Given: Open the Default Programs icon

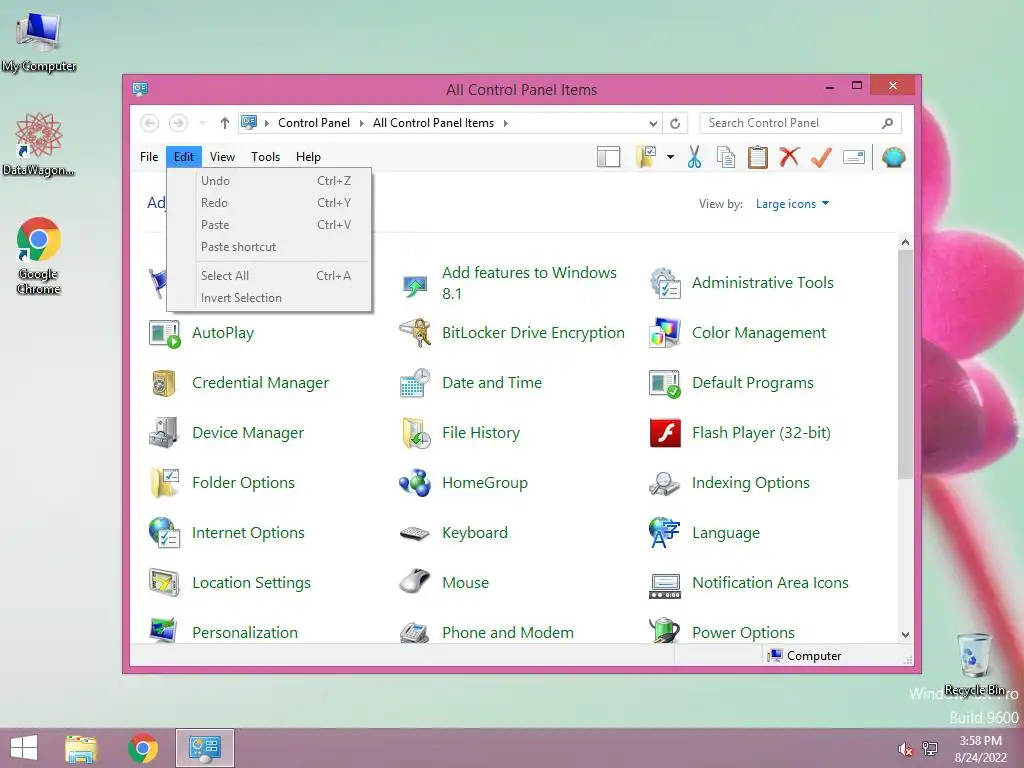Looking at the screenshot, I should (665, 383).
